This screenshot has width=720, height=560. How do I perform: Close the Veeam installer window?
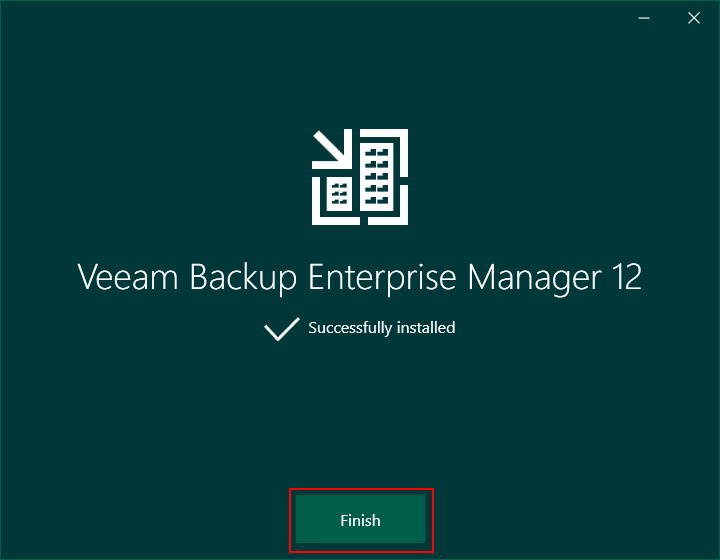(x=694, y=18)
